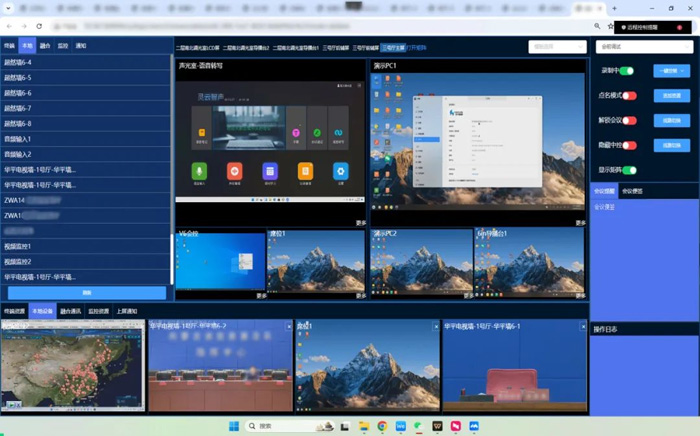Close the 华平电视墙6-1 preview tile
This screenshot has width=700, height=436.
583,327
